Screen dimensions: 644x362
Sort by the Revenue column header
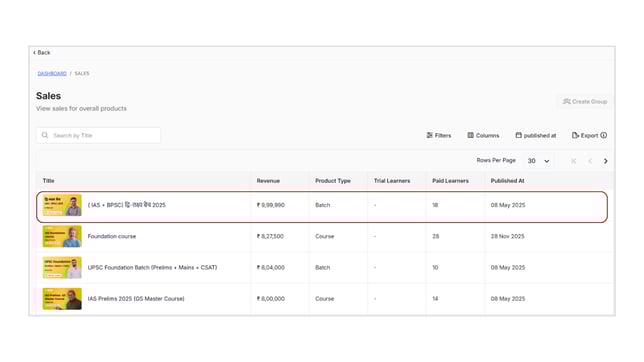[x=268, y=181]
